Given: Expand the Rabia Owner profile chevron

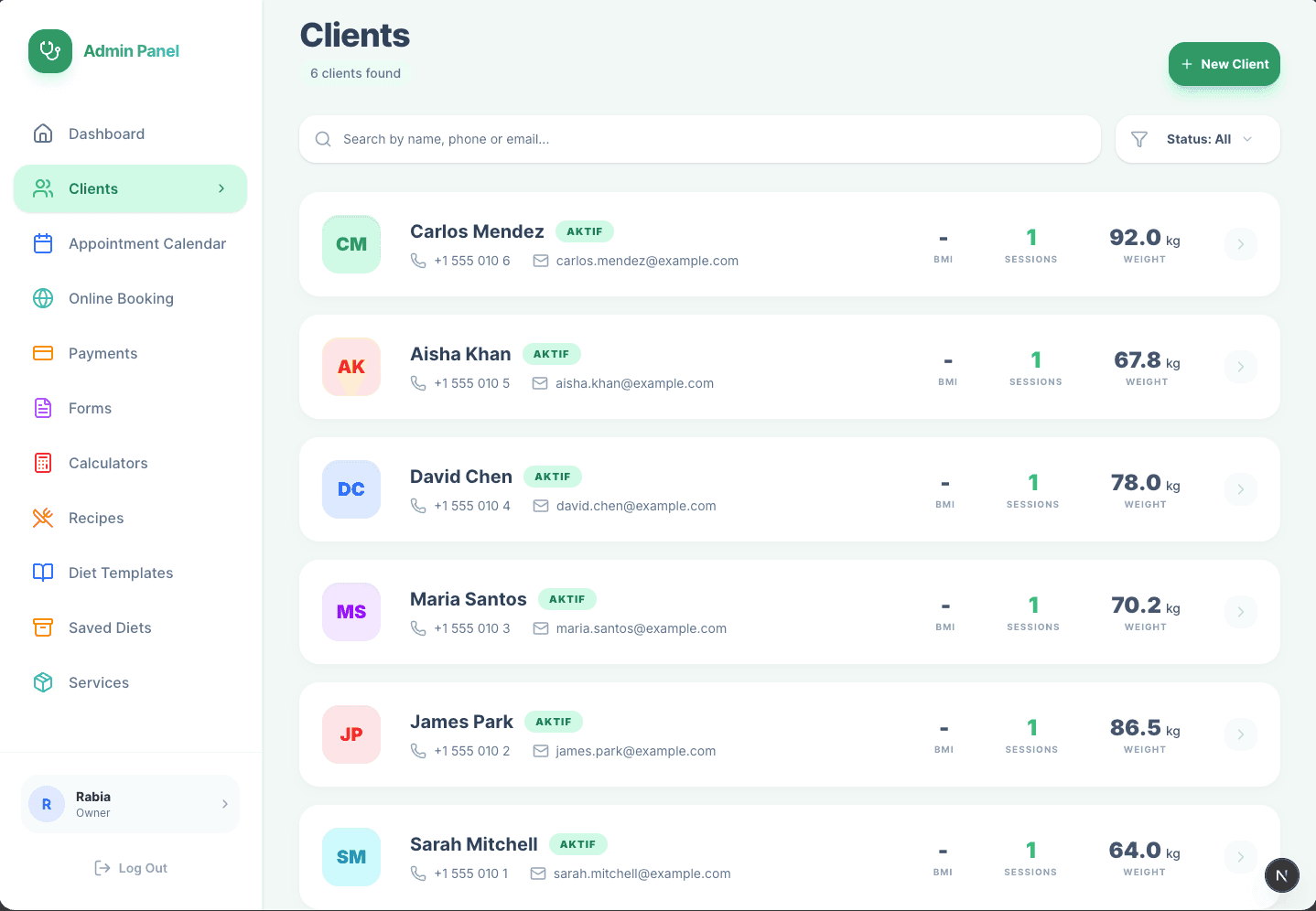Looking at the screenshot, I should 225,804.
